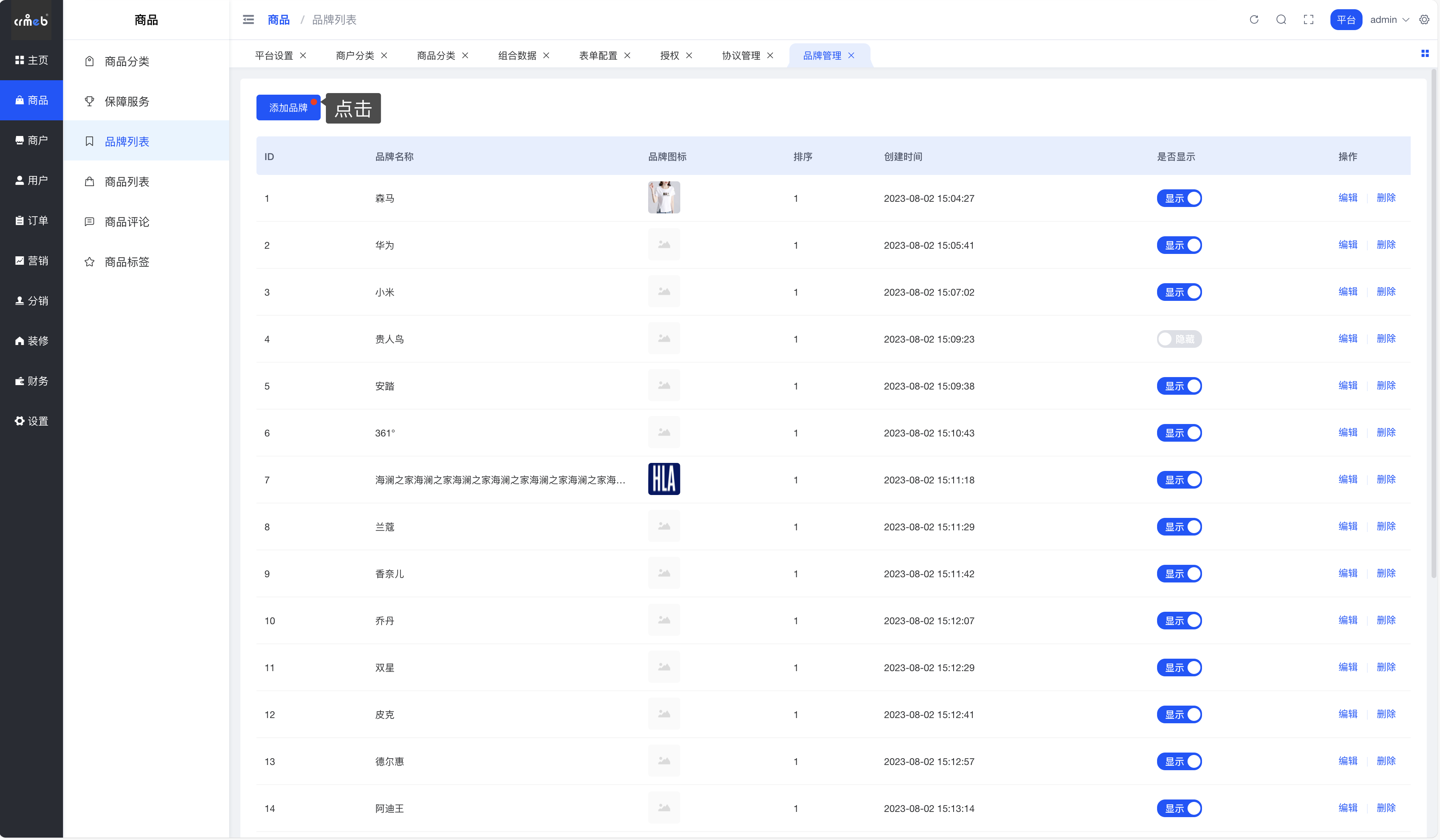Viewport: 1440px width, 840px height.
Task: Open the search icon in header
Action: (x=1281, y=19)
